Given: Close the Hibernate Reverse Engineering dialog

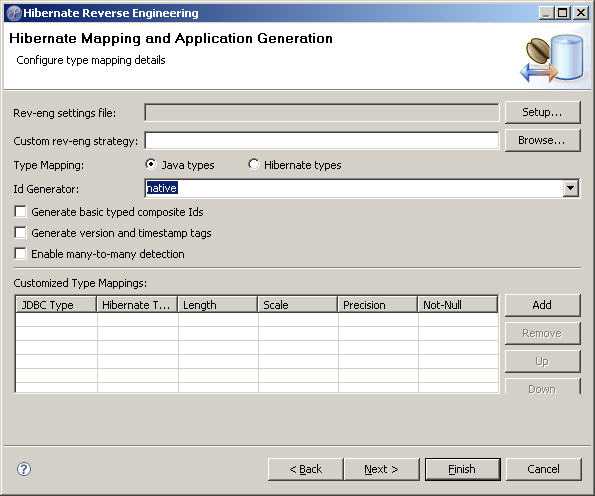Looking at the screenshot, I should (x=581, y=13).
